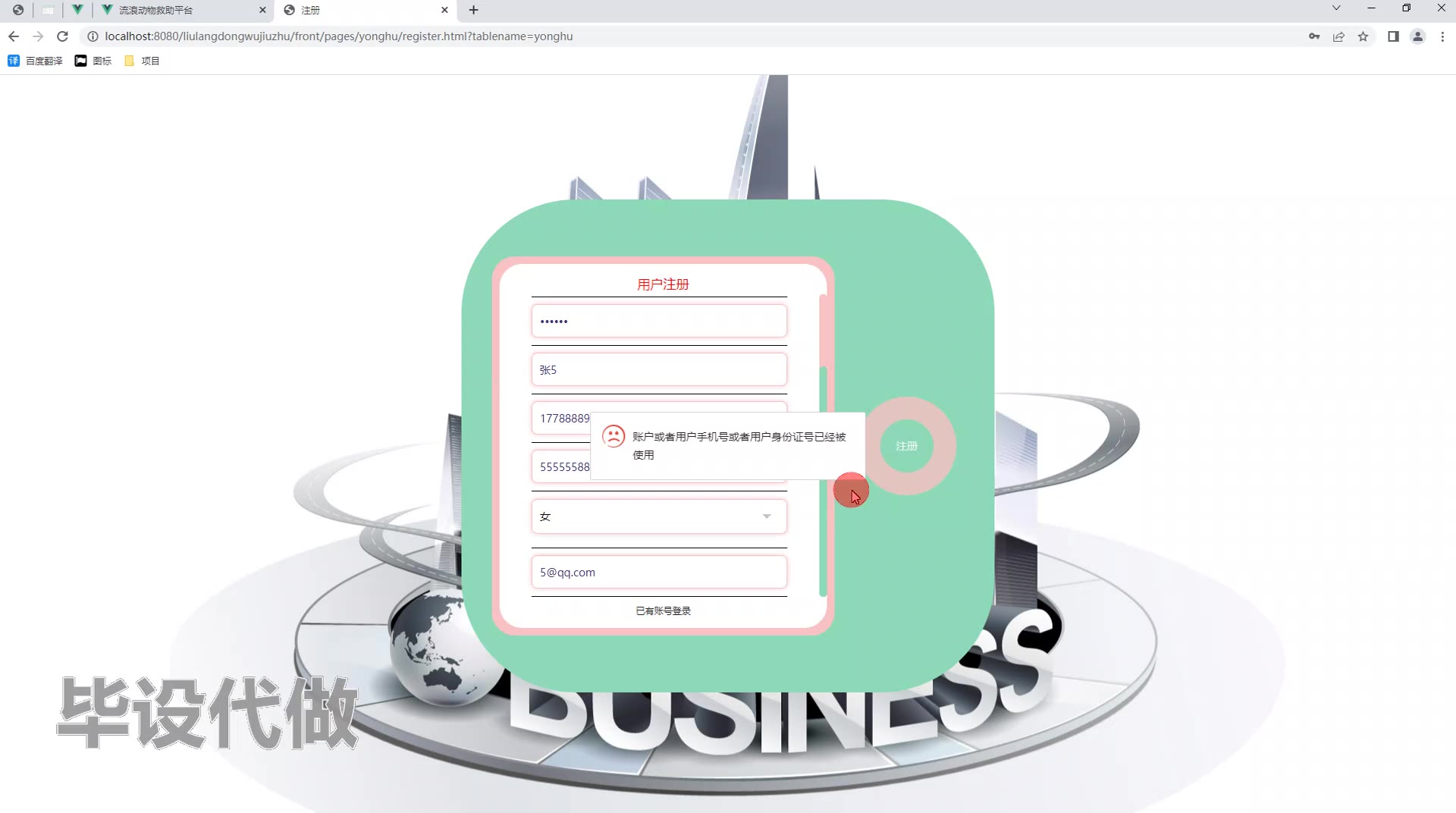Reload the registration page
Screen dimensions: 1456x813
(63, 36)
